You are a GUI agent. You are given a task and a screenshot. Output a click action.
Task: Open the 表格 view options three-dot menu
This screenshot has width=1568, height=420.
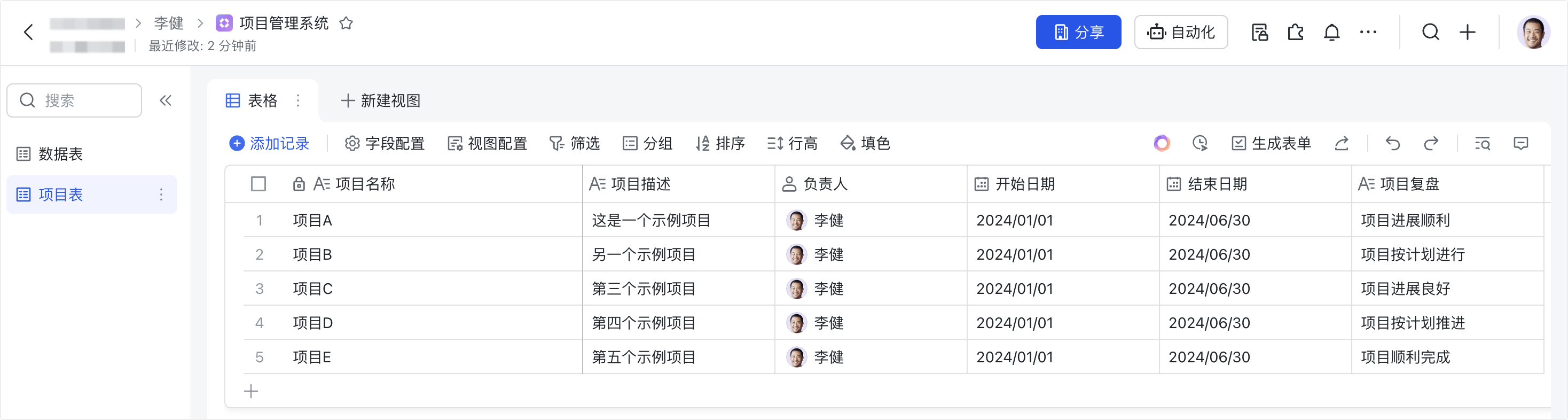[297, 100]
